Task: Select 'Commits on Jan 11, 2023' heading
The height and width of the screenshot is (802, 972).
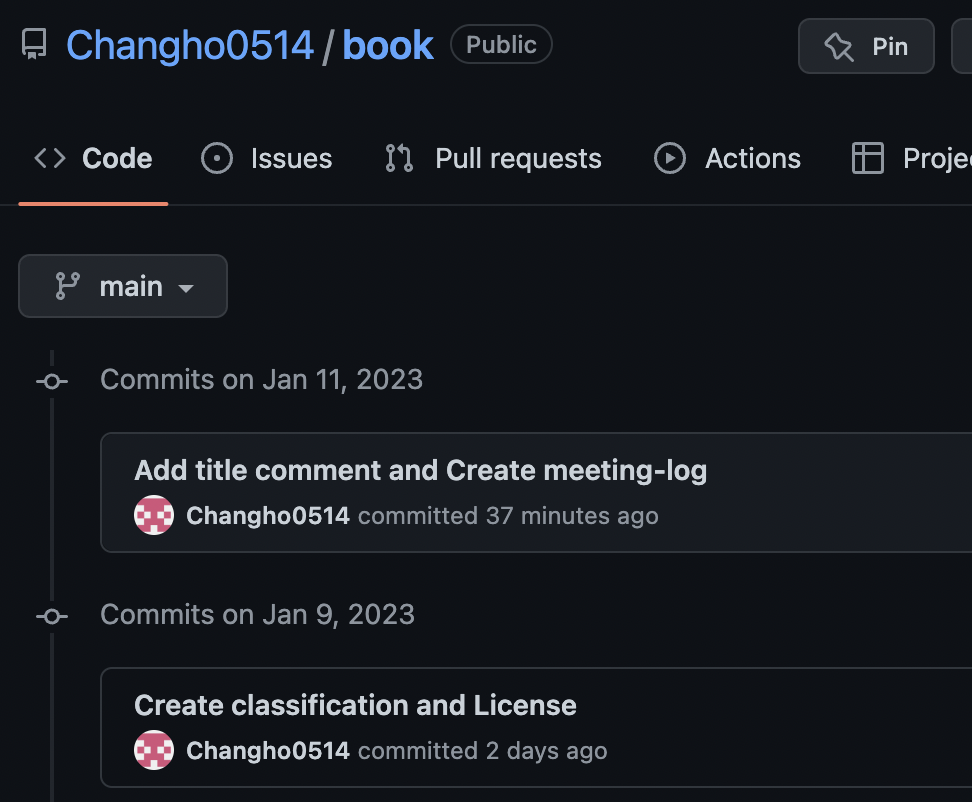Action: tap(262, 379)
